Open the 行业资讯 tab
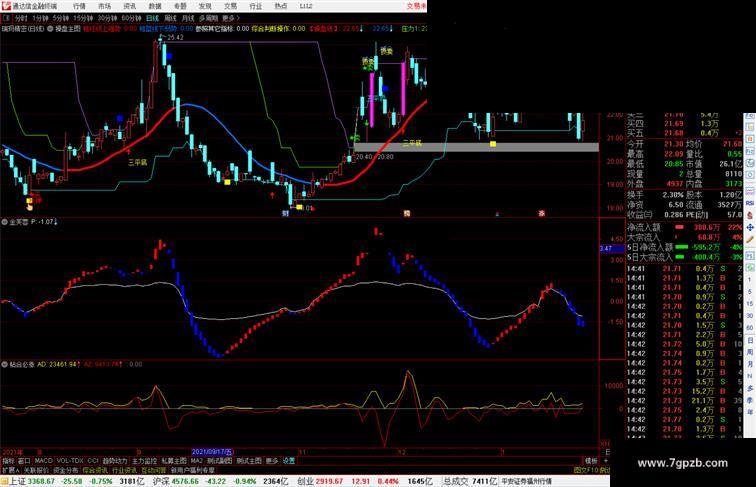 (x=124, y=470)
